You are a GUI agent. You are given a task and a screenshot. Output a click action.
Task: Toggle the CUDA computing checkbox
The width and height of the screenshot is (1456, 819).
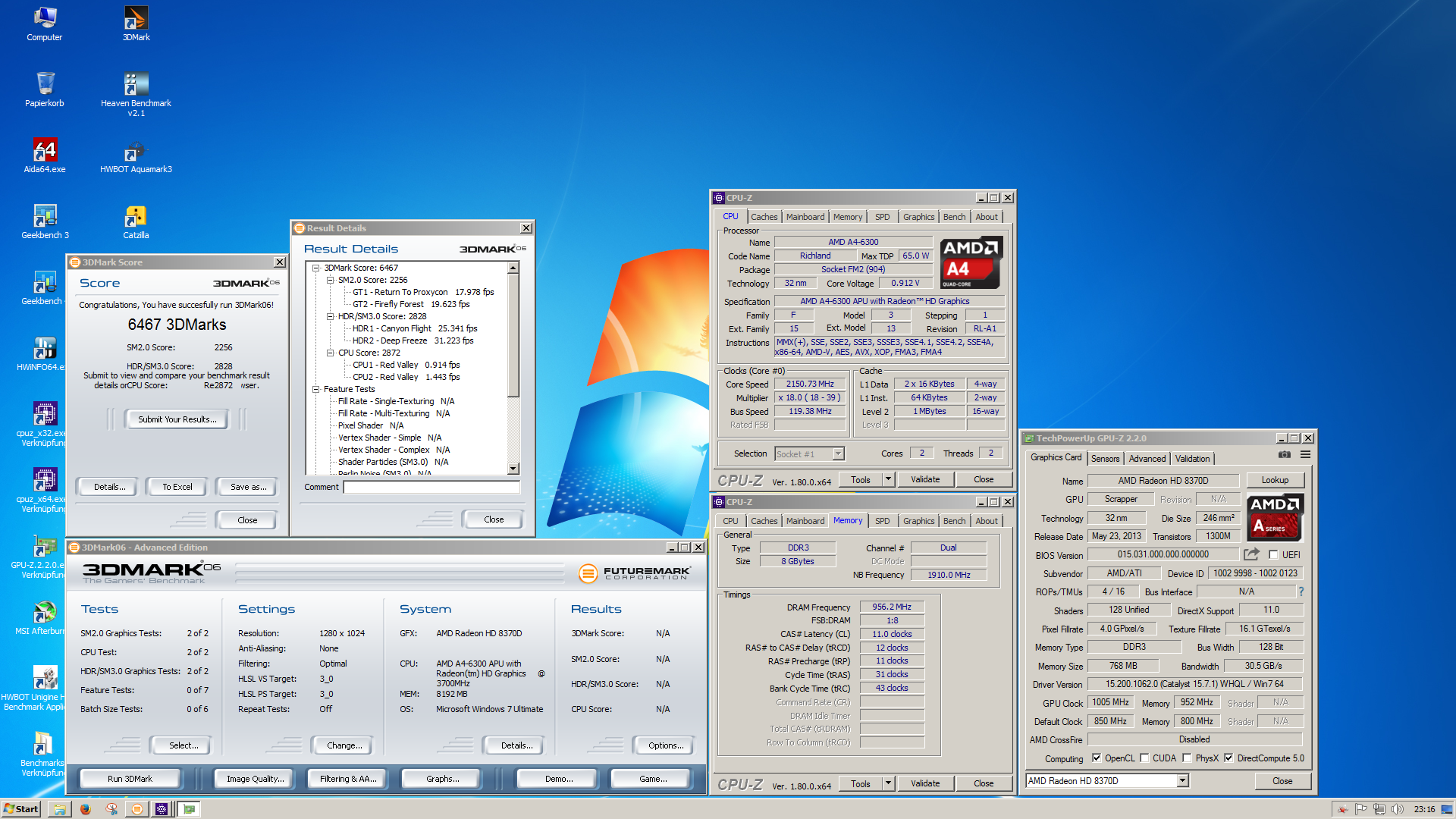pyautogui.click(x=1144, y=758)
